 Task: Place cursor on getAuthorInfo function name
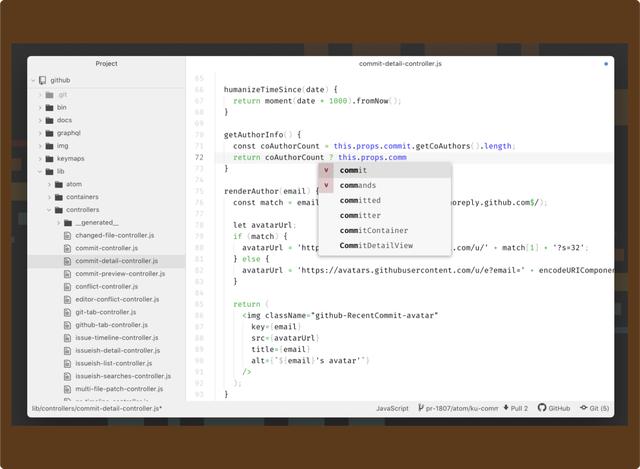[x=253, y=135]
